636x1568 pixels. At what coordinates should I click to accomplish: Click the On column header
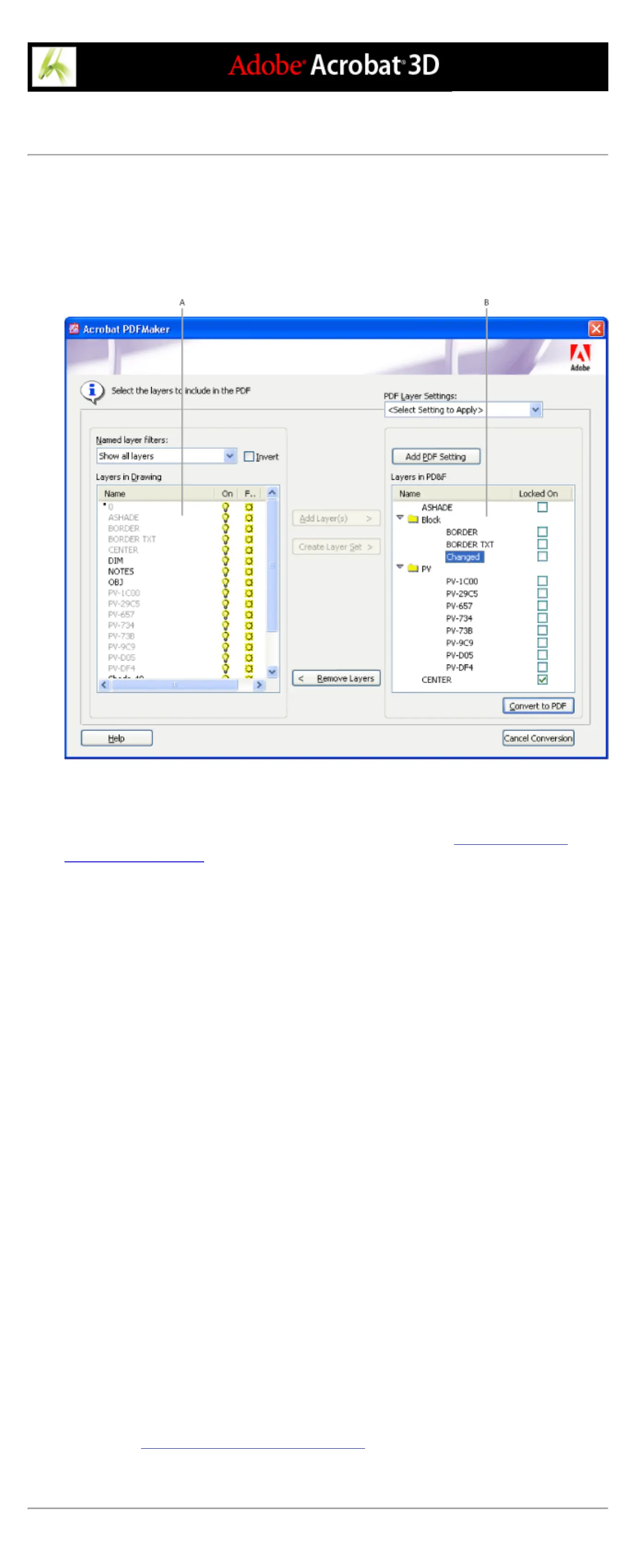pyautogui.click(x=227, y=494)
